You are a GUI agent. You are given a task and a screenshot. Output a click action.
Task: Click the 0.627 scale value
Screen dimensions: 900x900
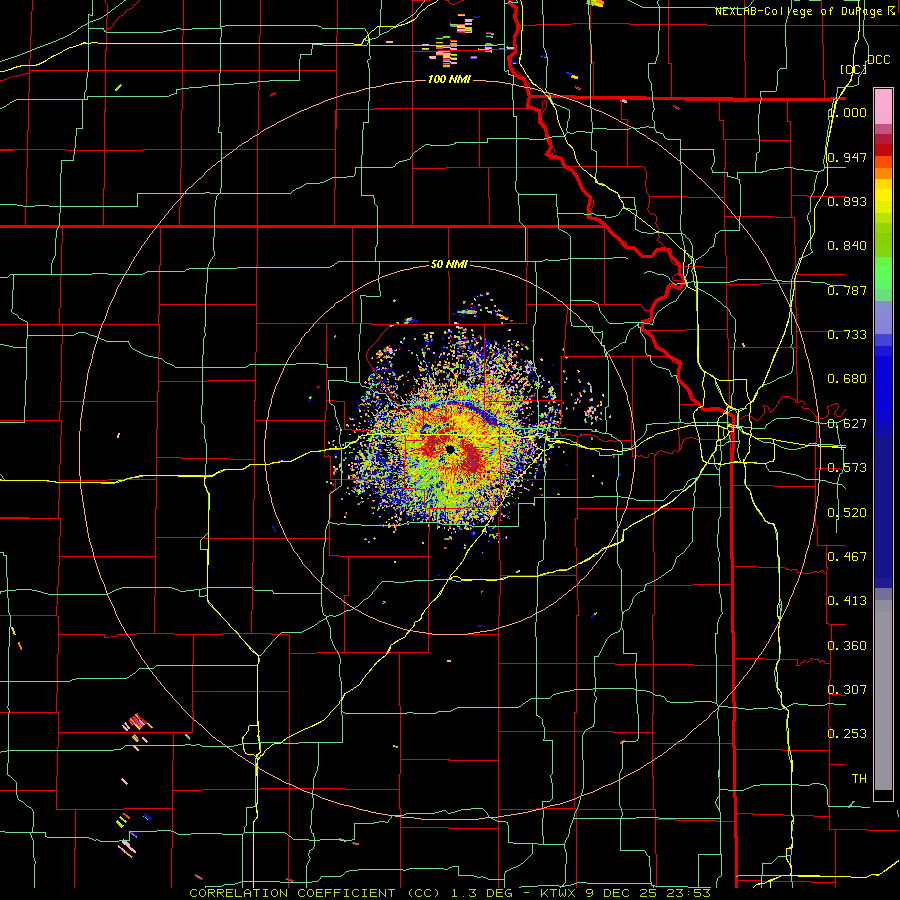pyautogui.click(x=847, y=424)
